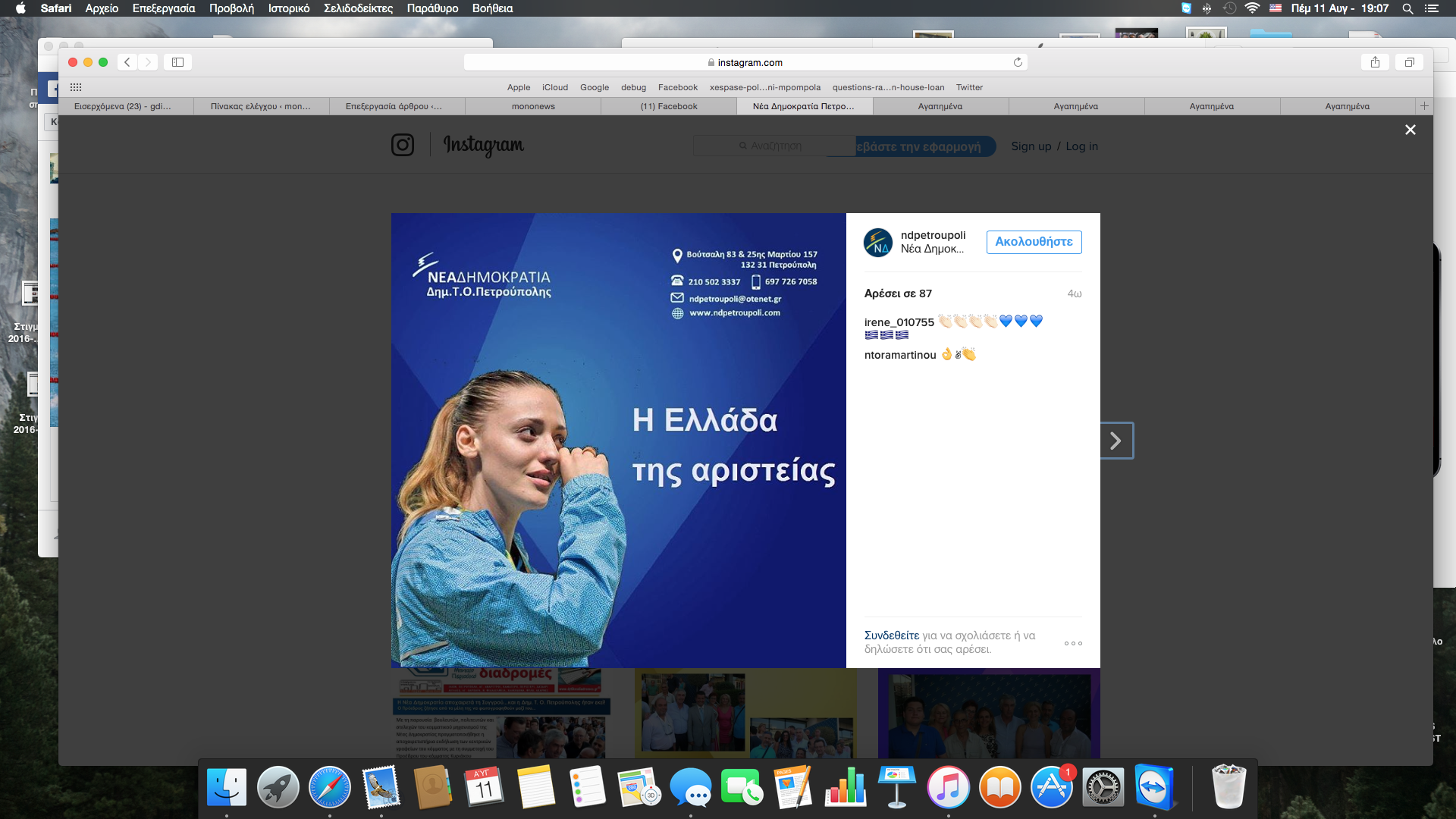Viewport: 1456px width, 819px height.
Task: Open the Twitter bookmark in favorites bar
Action: (x=969, y=87)
